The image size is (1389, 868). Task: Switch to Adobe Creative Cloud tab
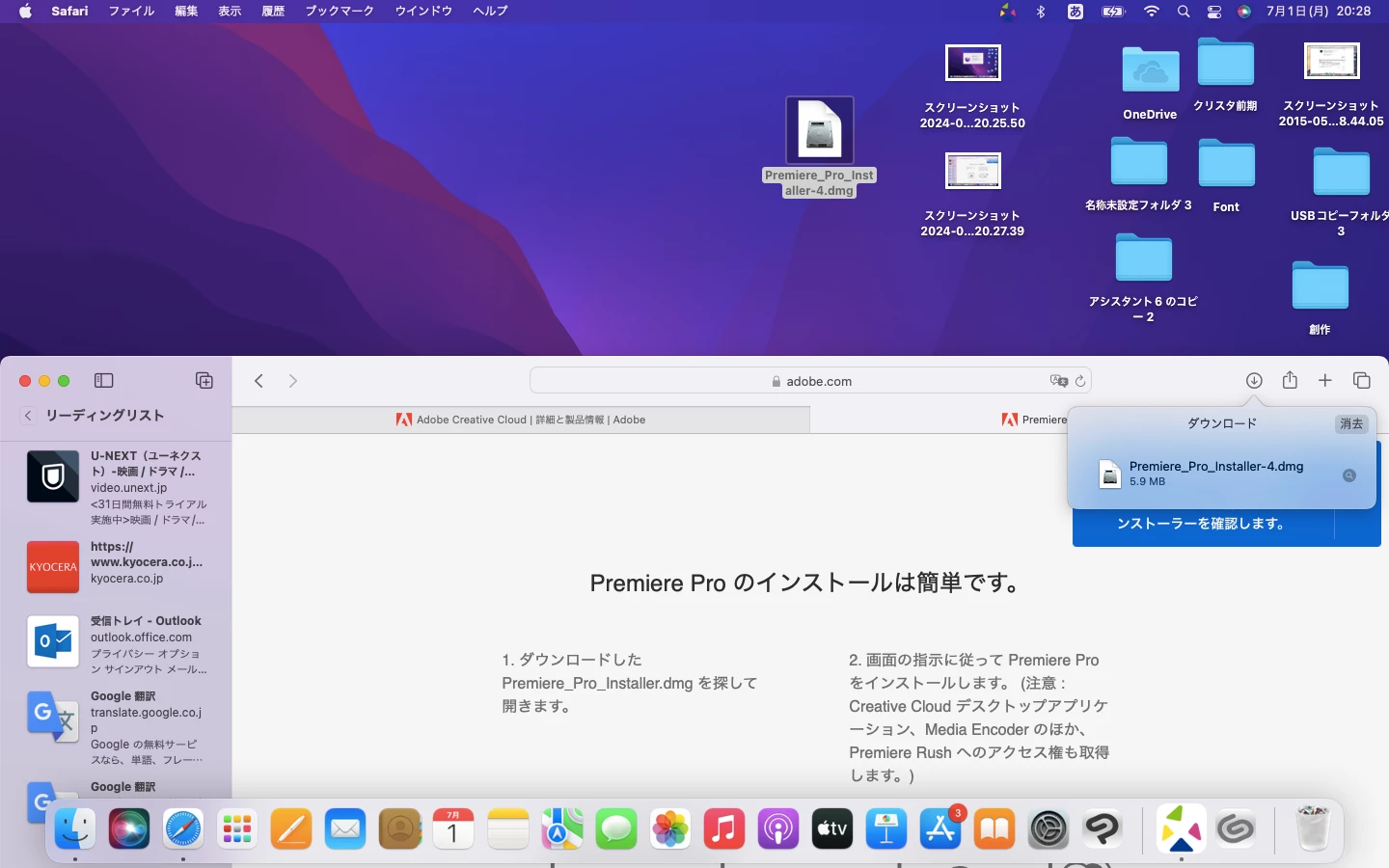pyautogui.click(x=521, y=420)
